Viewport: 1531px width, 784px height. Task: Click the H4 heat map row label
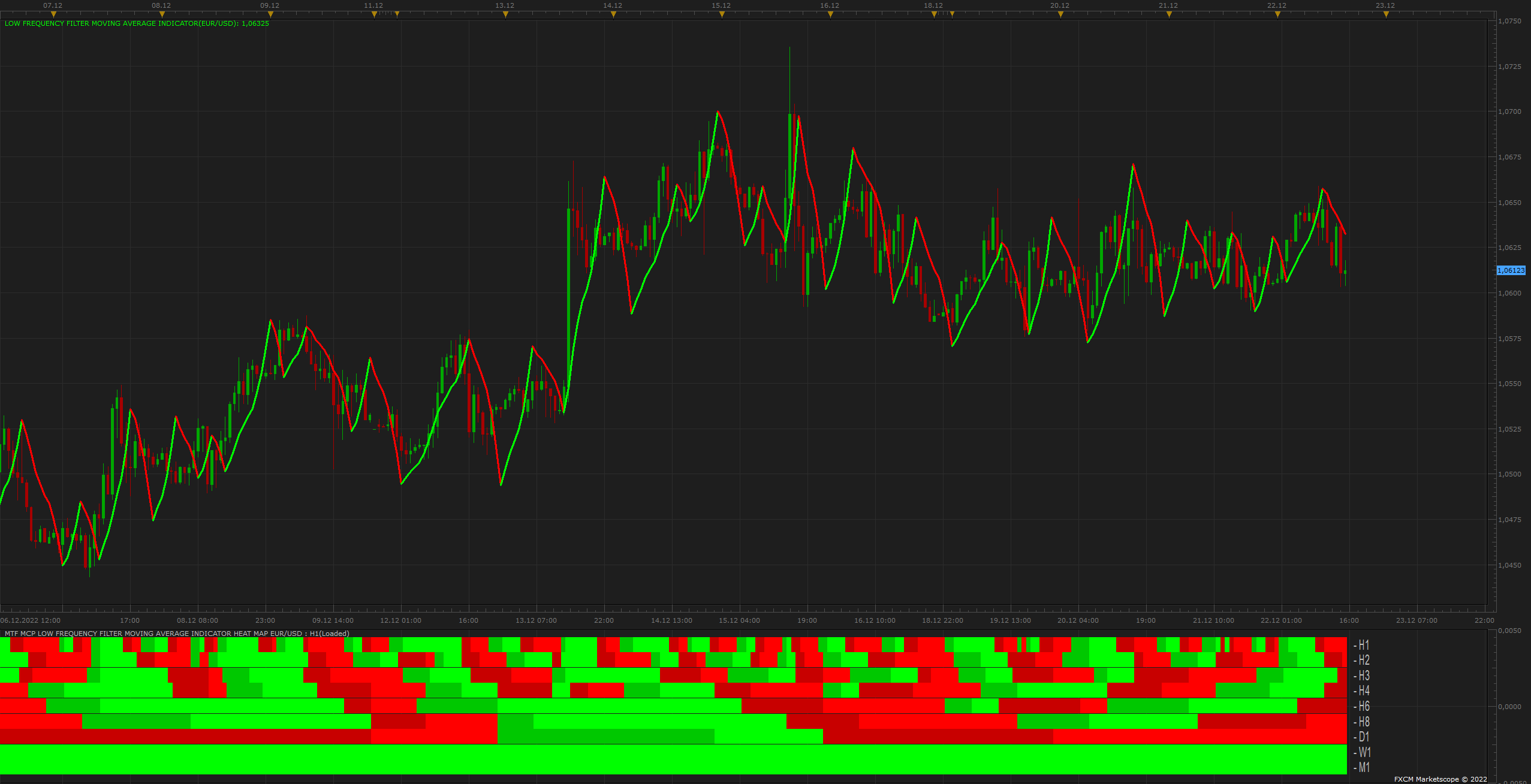click(1361, 690)
